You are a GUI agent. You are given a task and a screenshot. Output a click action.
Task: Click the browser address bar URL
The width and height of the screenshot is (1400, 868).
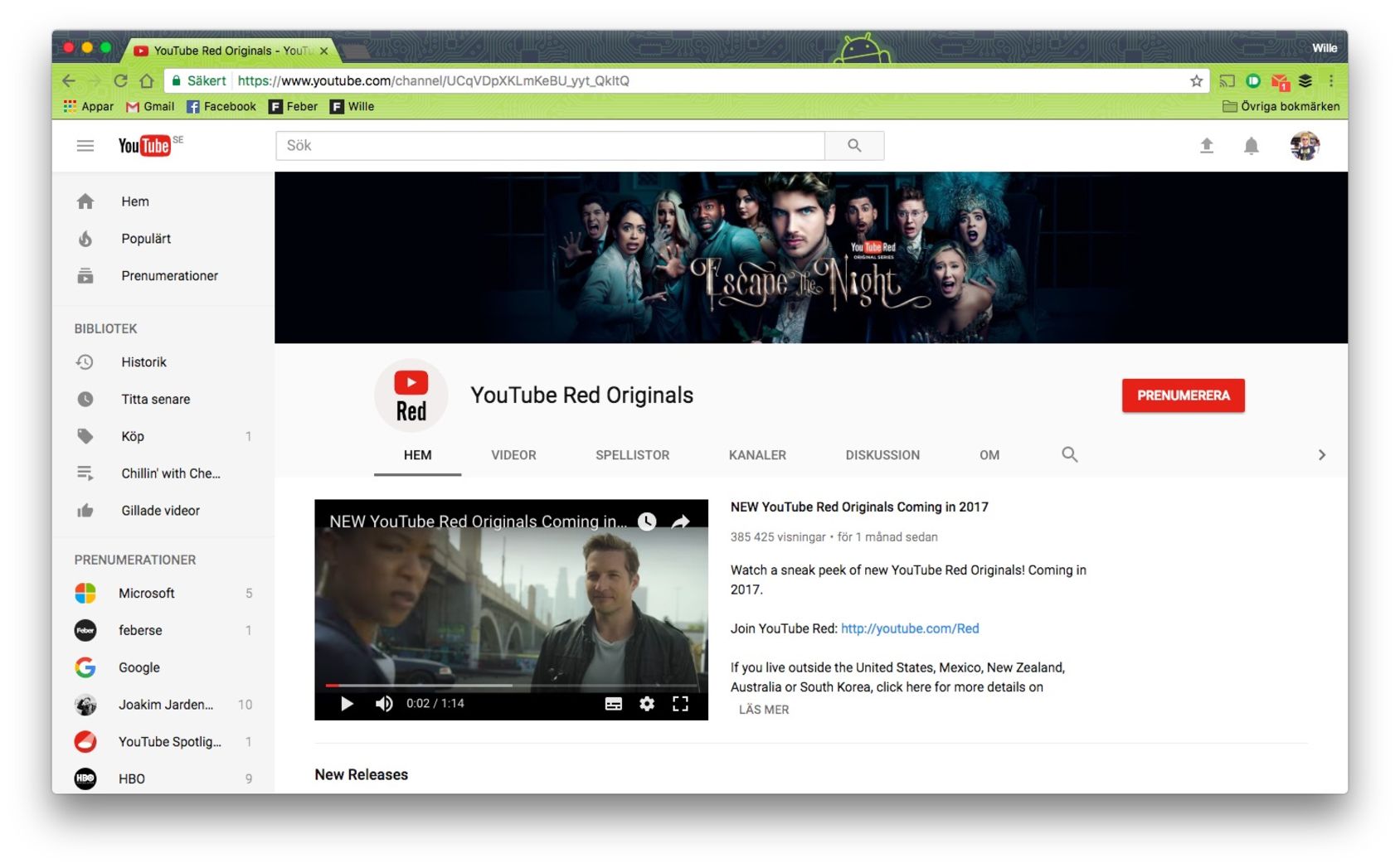[433, 80]
